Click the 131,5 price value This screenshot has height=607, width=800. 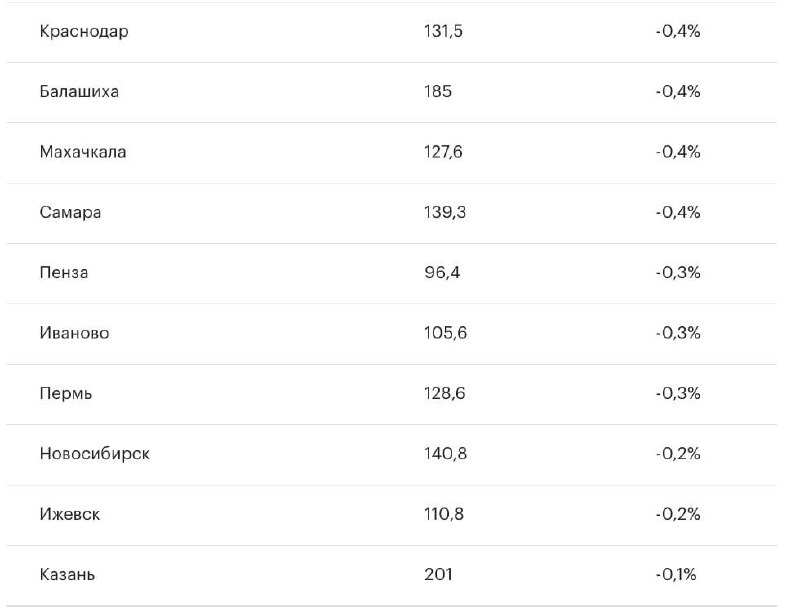click(443, 32)
